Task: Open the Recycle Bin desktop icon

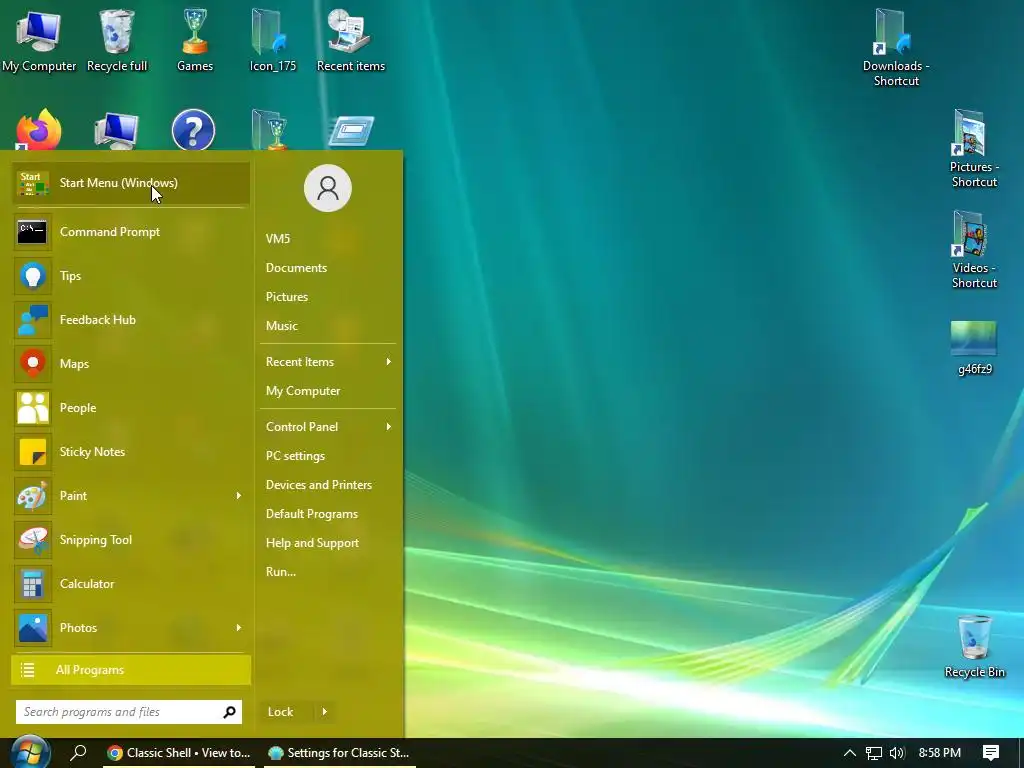Action: tap(974, 647)
